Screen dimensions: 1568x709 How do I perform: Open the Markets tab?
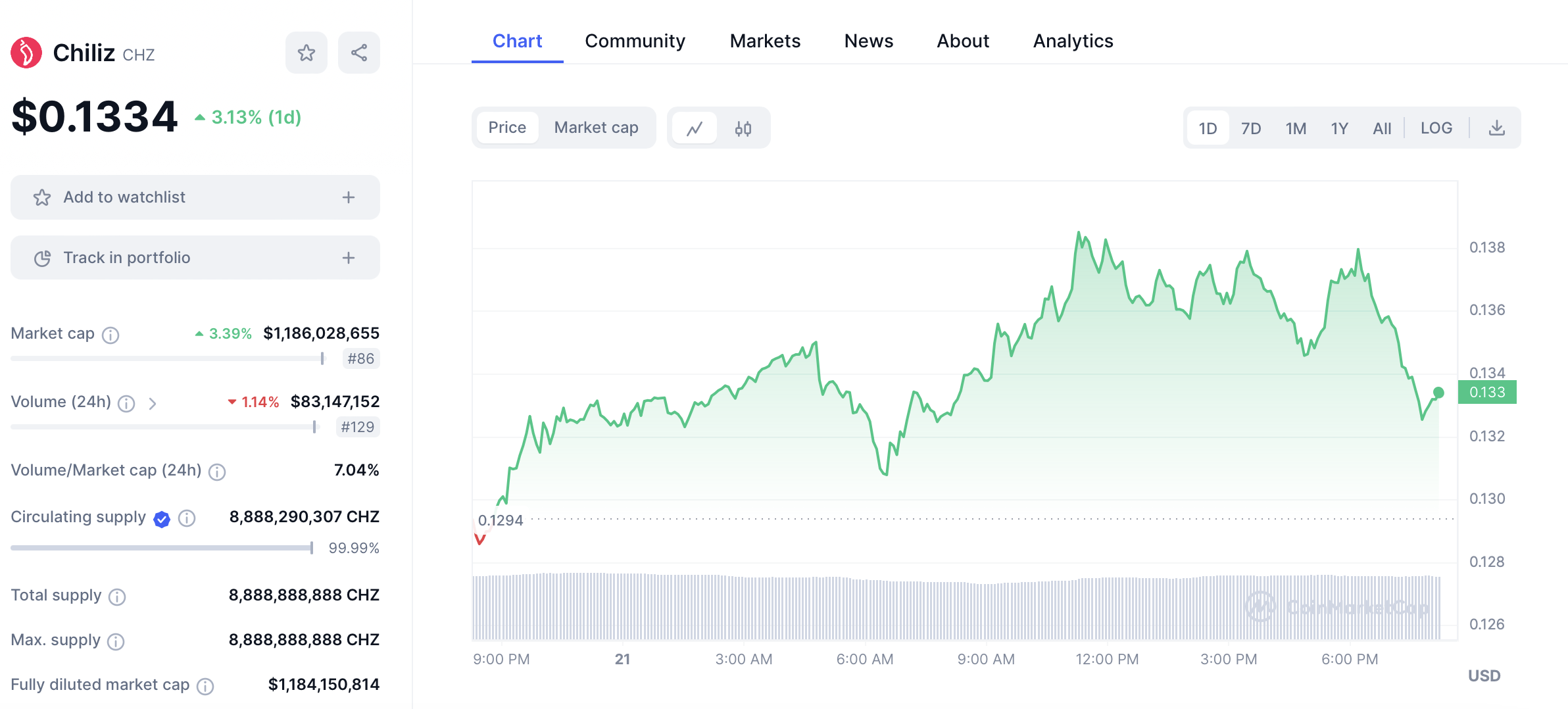click(x=765, y=41)
